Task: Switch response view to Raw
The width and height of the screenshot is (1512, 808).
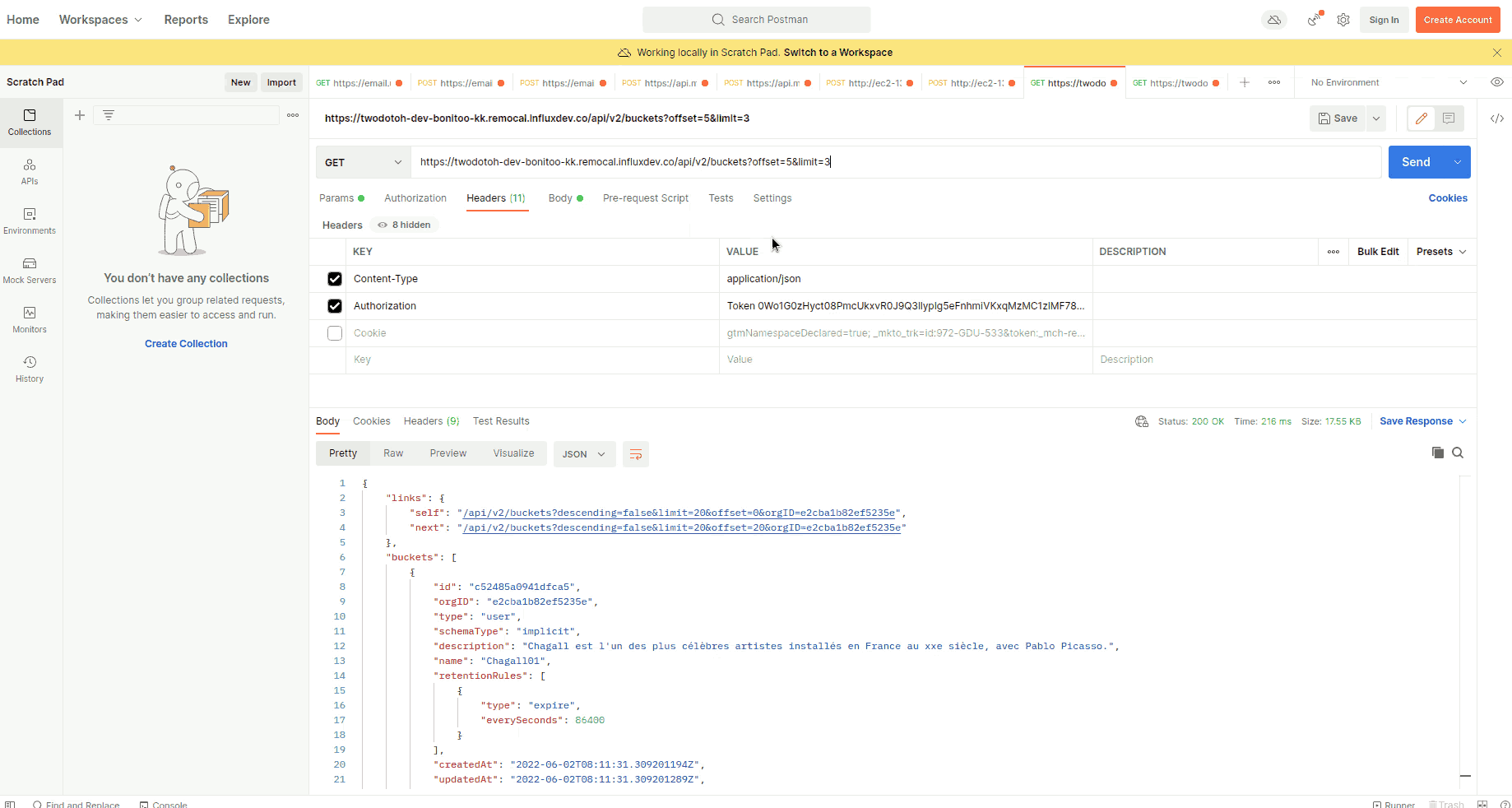Action: coord(393,453)
